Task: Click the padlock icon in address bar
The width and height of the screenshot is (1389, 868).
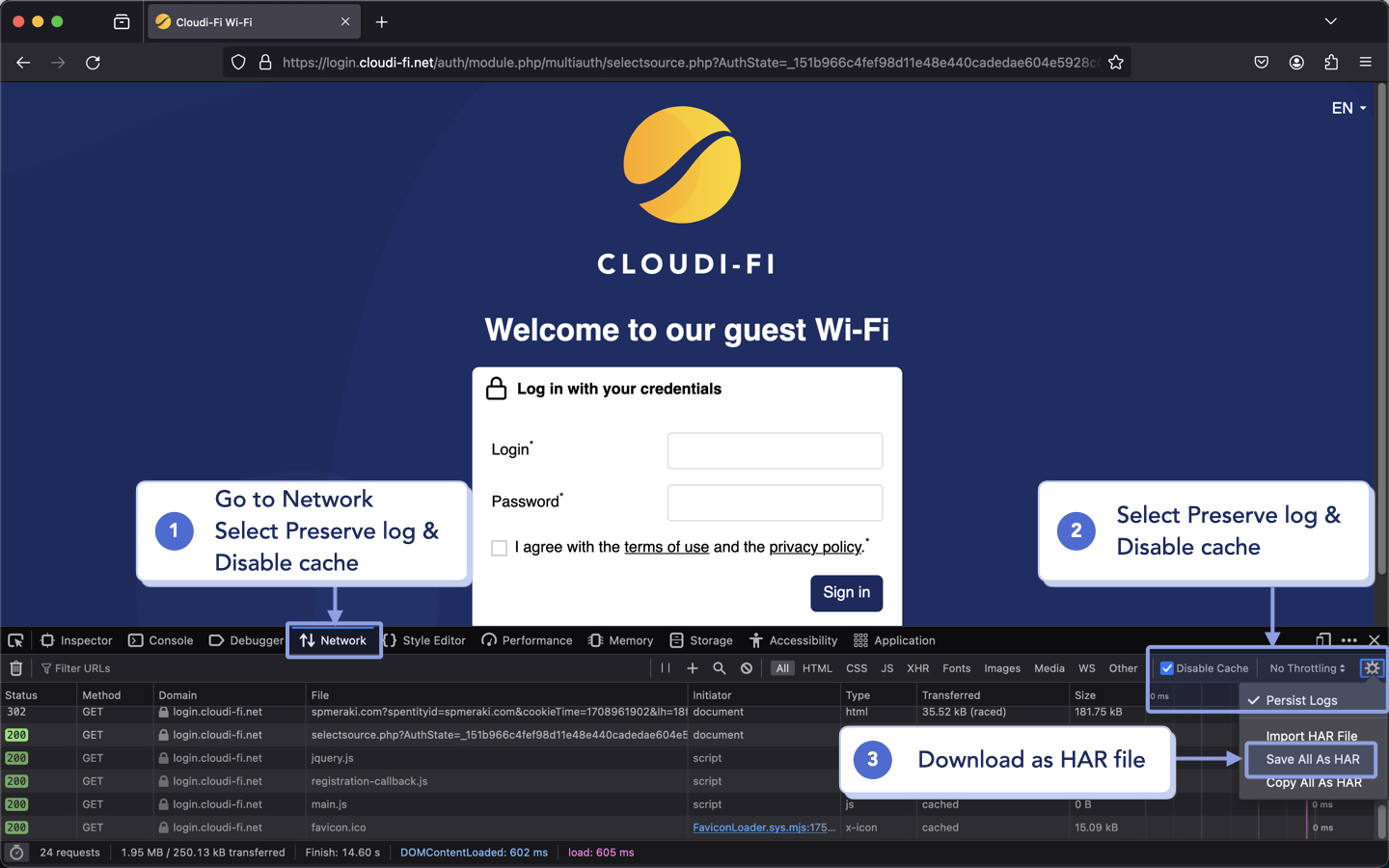Action: pos(265,62)
